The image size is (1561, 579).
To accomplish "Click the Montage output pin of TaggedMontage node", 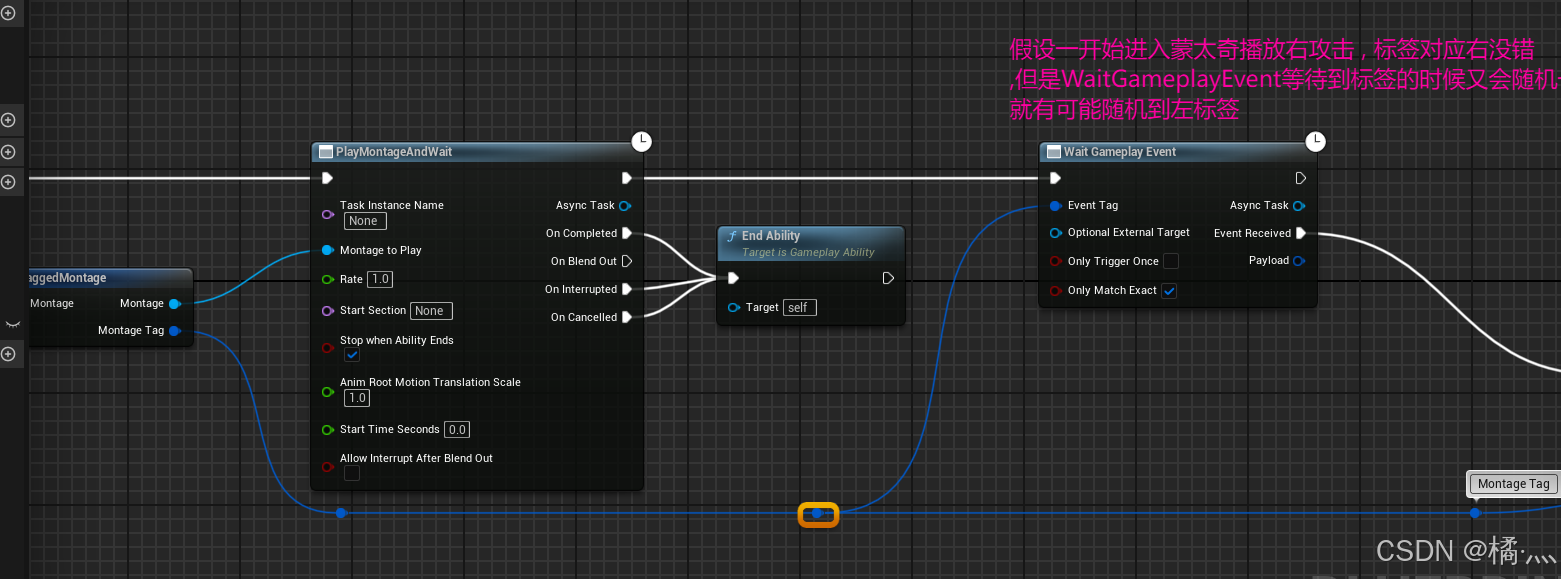I will 175,303.
